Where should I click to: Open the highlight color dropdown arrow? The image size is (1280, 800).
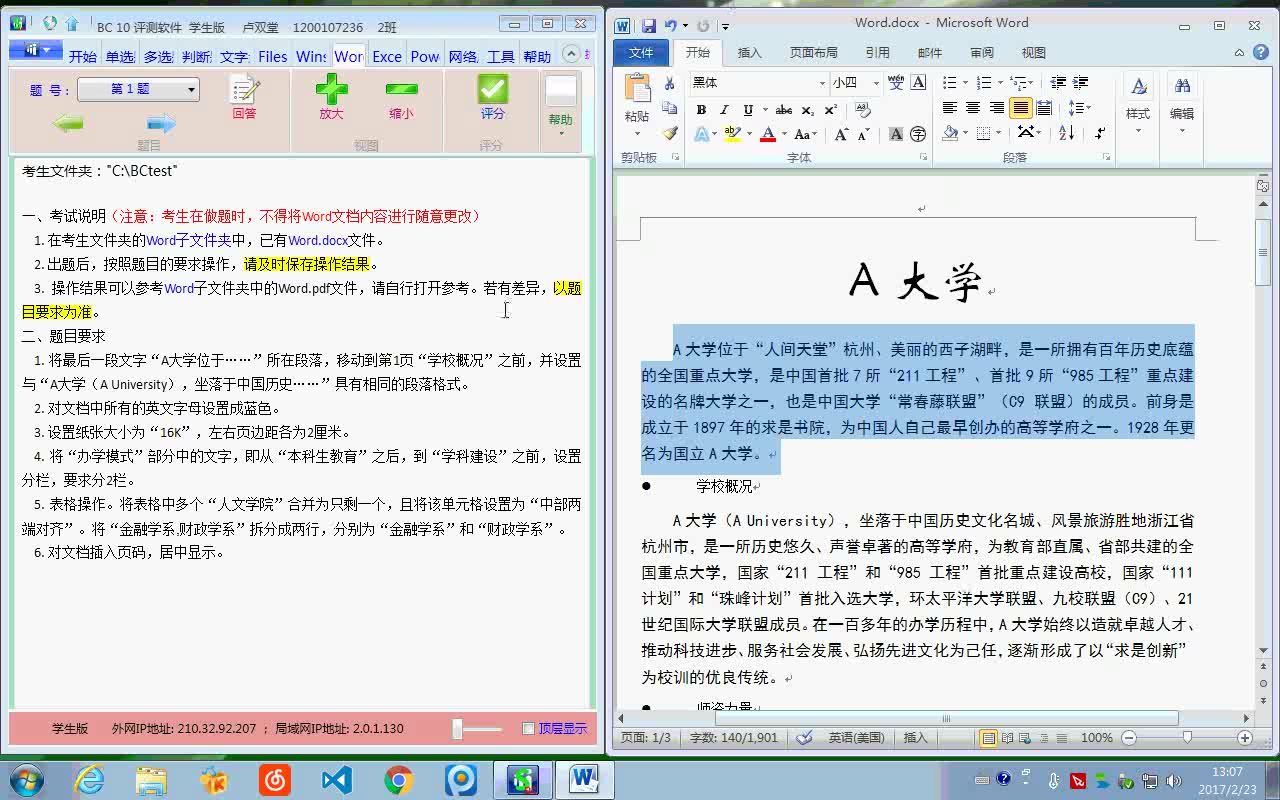[x=749, y=134]
